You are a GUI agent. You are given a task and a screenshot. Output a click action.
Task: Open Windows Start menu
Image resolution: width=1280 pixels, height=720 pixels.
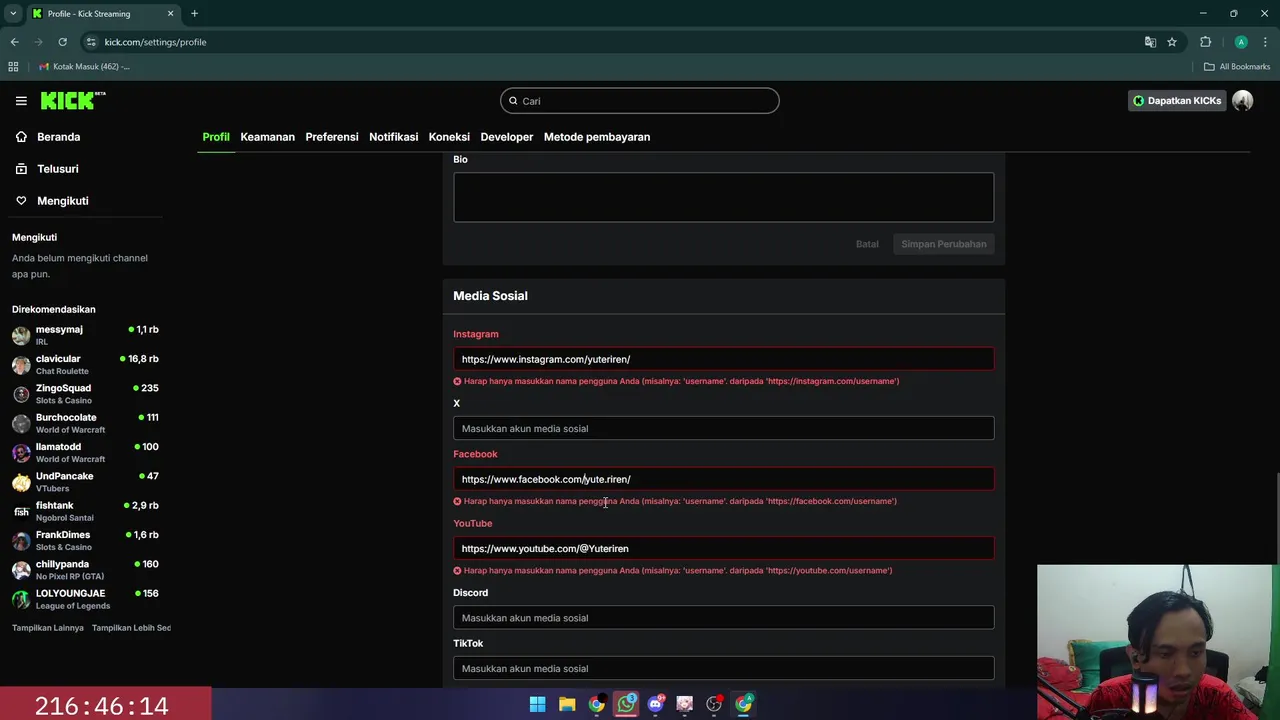point(537,704)
